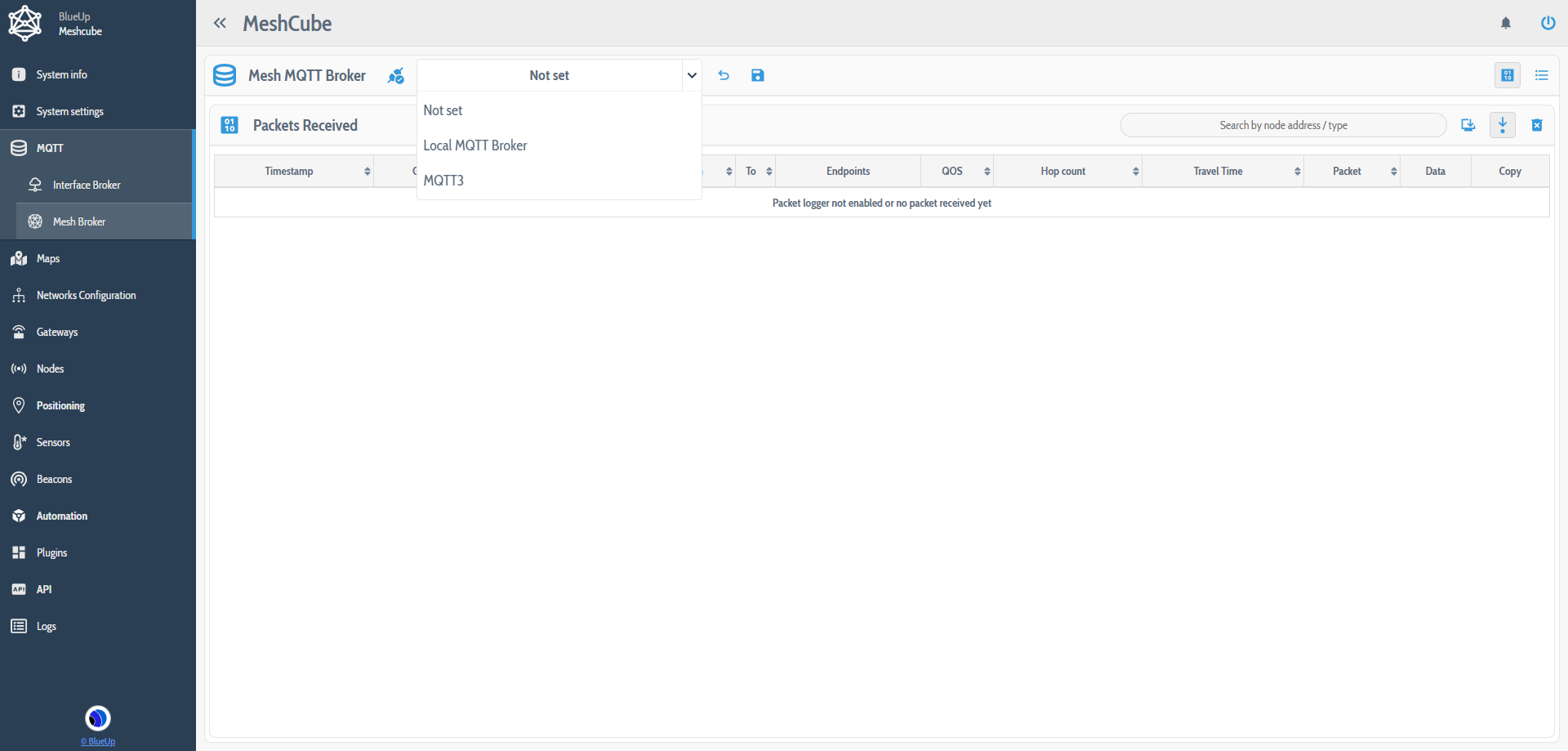Image resolution: width=1568 pixels, height=751 pixels.
Task: Open the Maps sidebar section
Action: [47, 258]
